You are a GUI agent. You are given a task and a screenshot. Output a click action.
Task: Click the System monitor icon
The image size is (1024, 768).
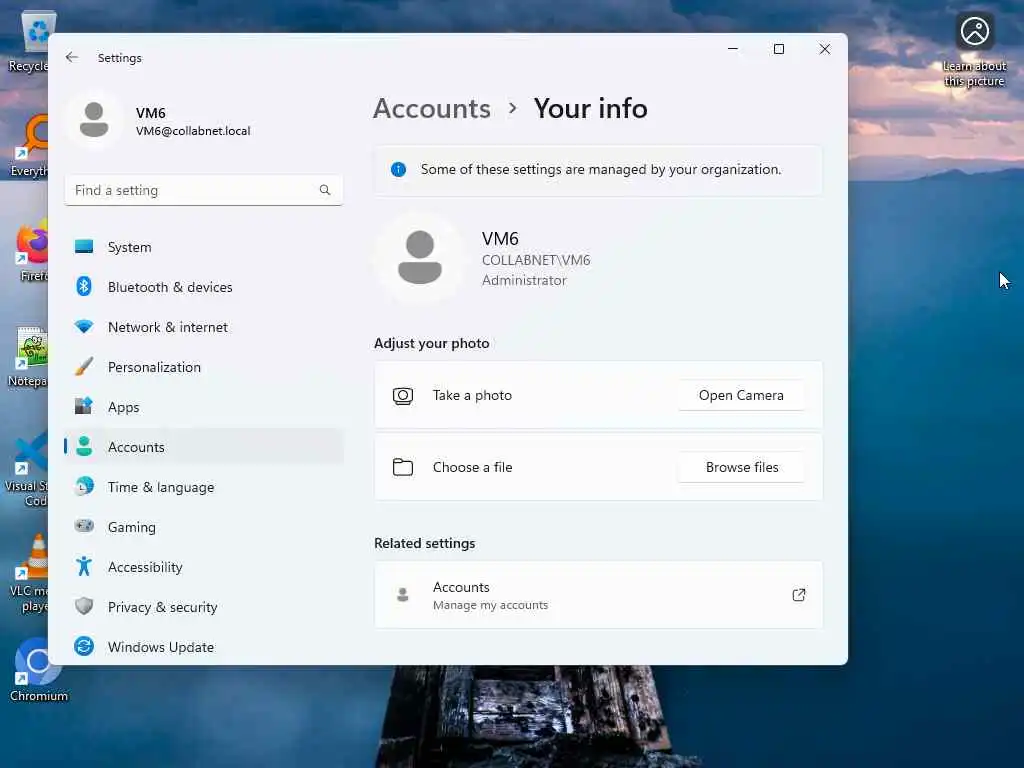point(84,247)
